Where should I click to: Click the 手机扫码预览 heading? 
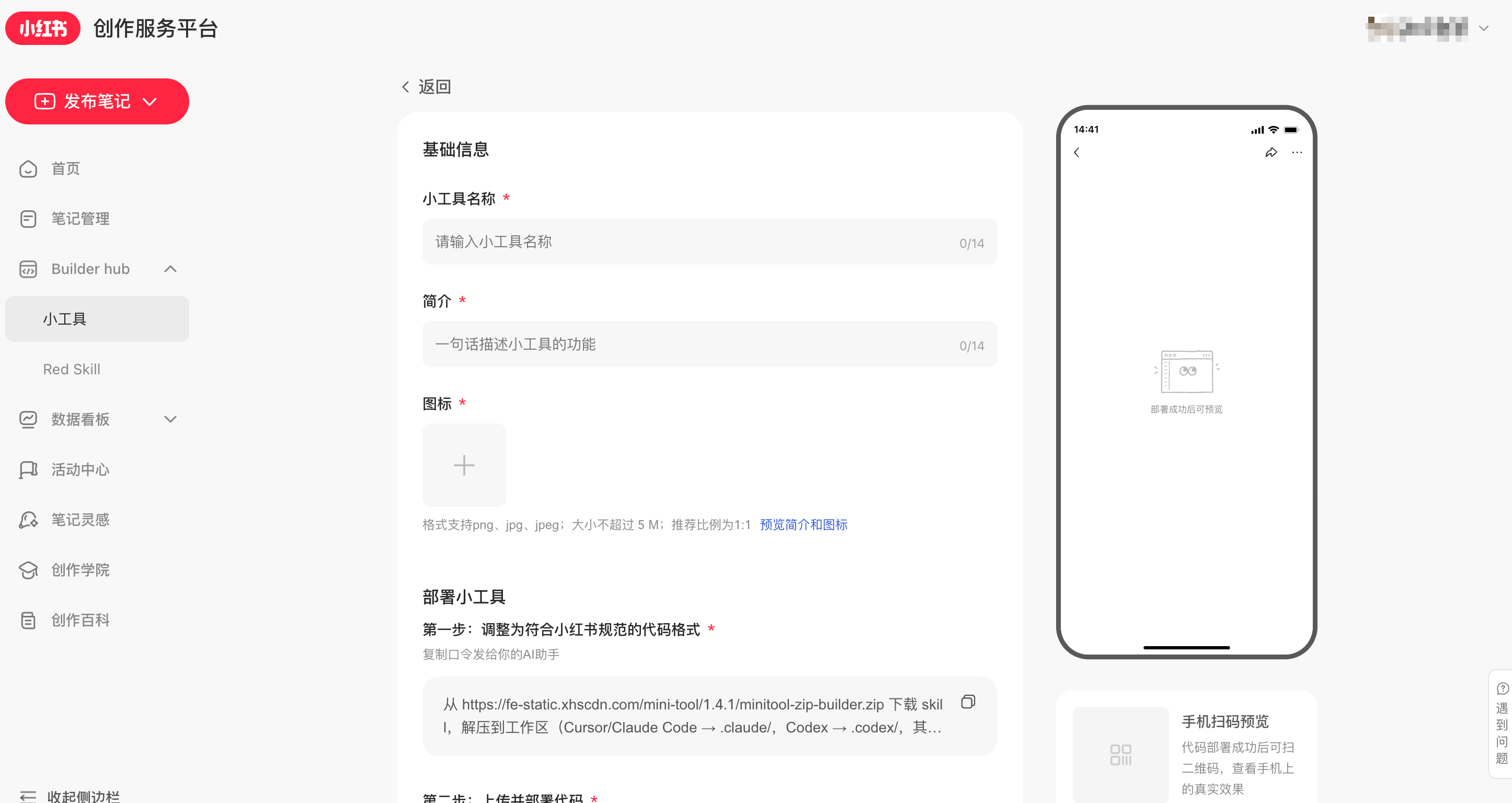tap(1225, 721)
